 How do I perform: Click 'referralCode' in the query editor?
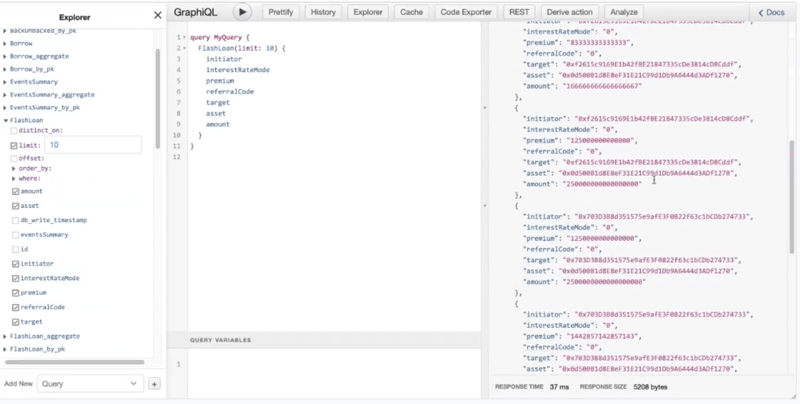click(x=230, y=92)
